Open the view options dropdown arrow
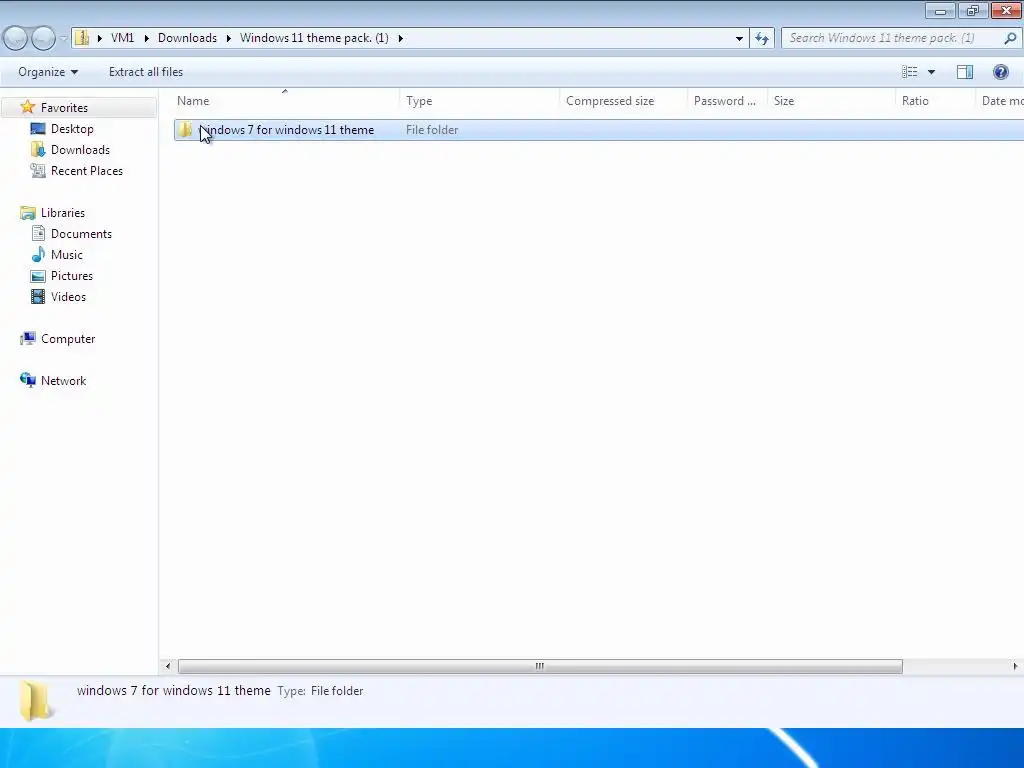Image resolution: width=1024 pixels, height=768 pixels. (x=931, y=72)
